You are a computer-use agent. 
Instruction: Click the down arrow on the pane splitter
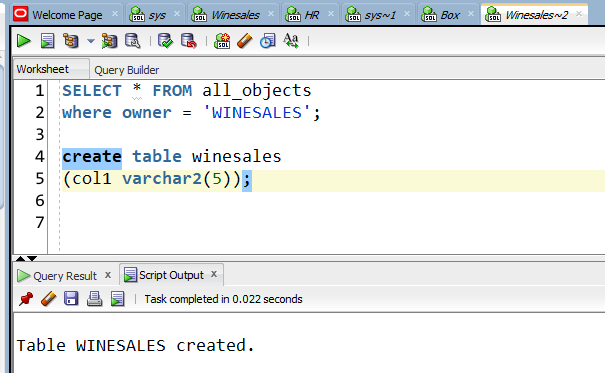click(x=32, y=258)
